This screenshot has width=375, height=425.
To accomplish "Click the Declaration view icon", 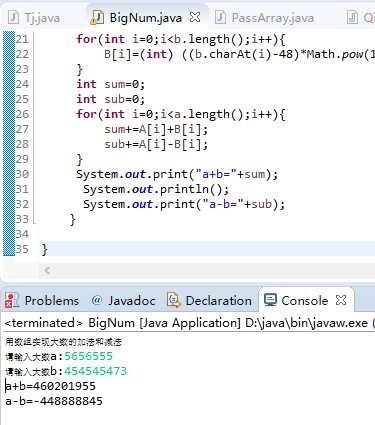I will click(174, 300).
